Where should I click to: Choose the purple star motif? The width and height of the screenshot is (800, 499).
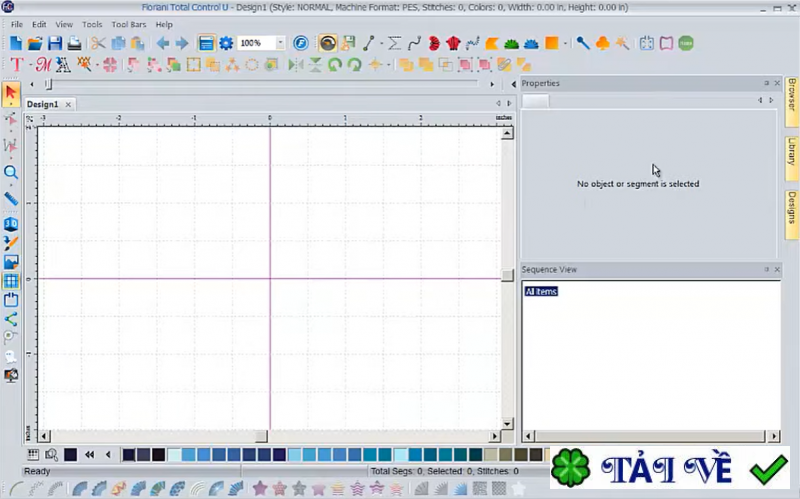click(x=260, y=488)
